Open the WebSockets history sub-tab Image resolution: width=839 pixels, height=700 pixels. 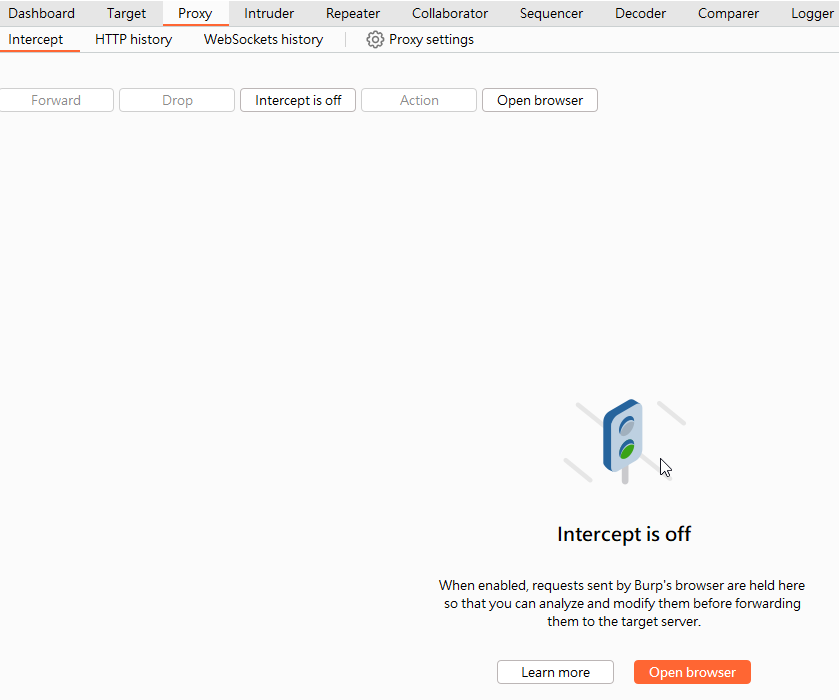263,40
